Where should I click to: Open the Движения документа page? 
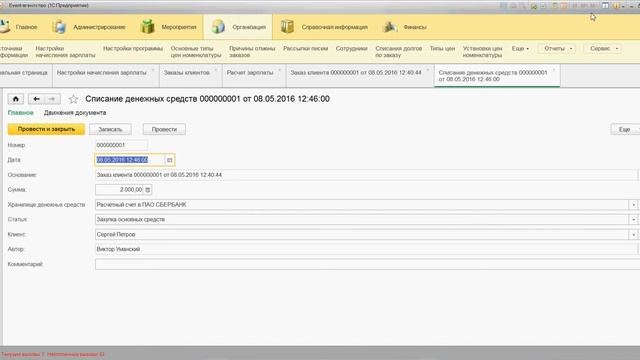tap(75, 113)
